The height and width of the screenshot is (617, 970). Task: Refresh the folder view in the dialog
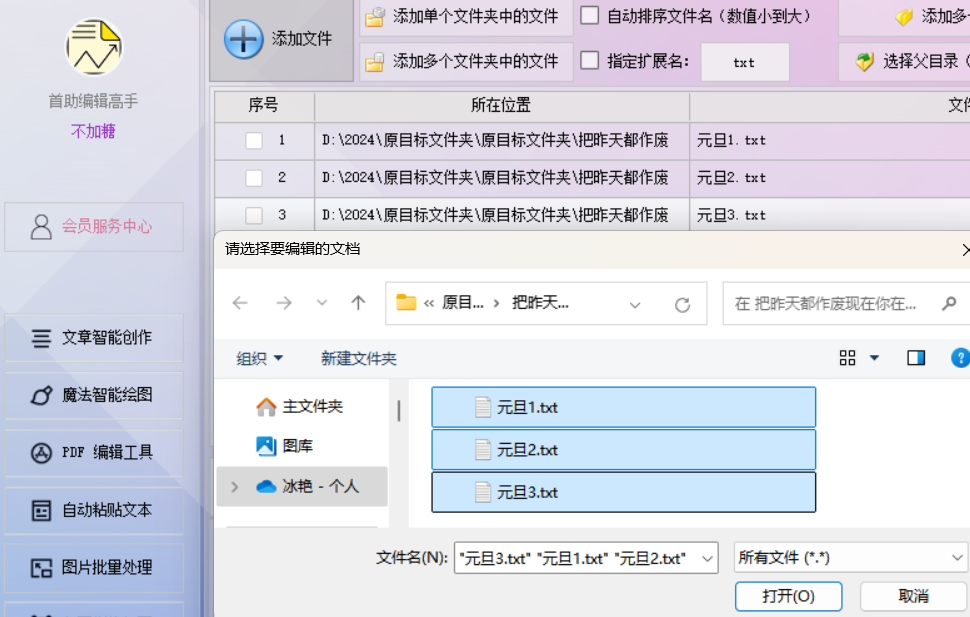click(x=682, y=304)
